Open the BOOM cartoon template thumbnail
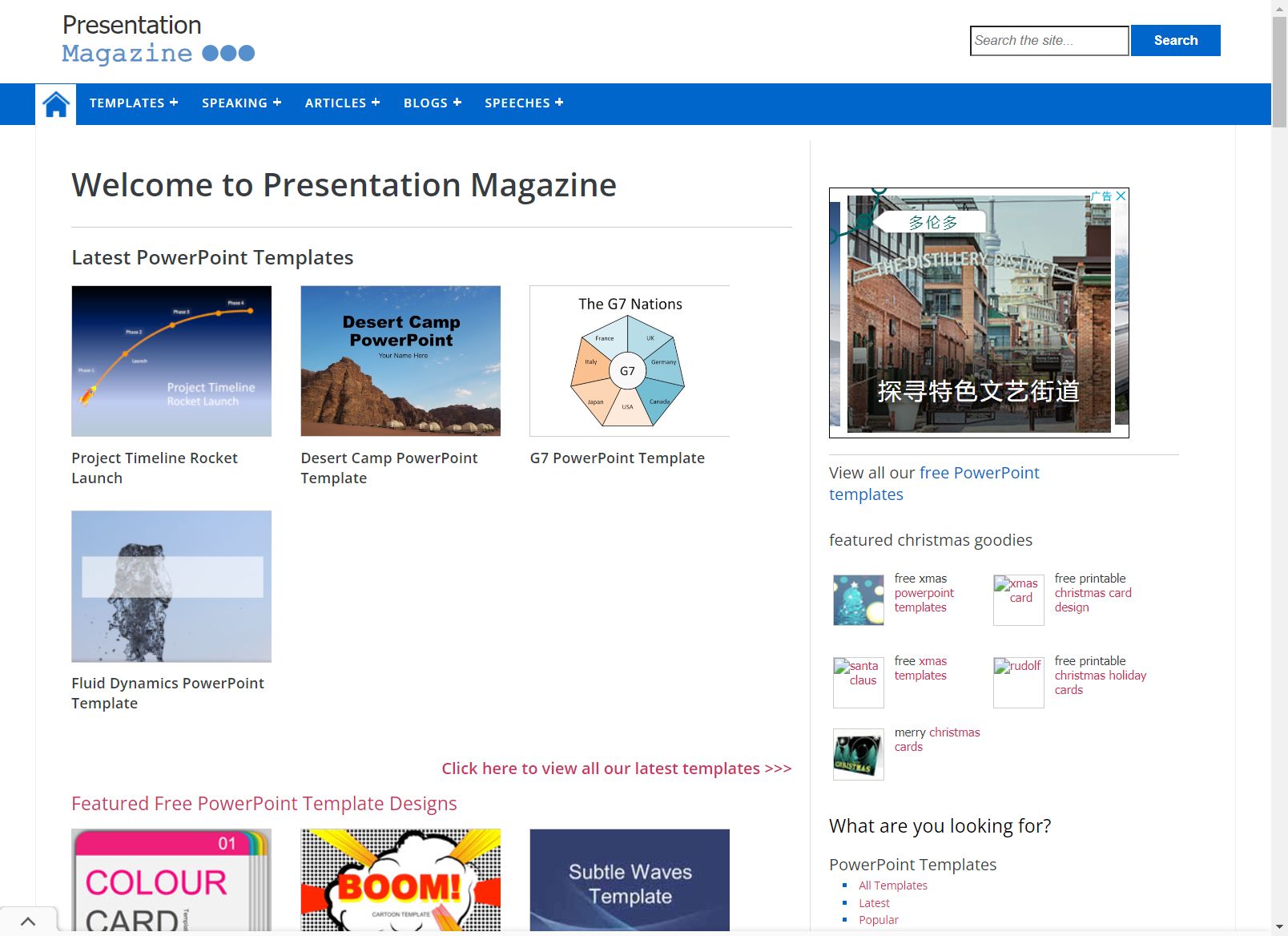 400,880
